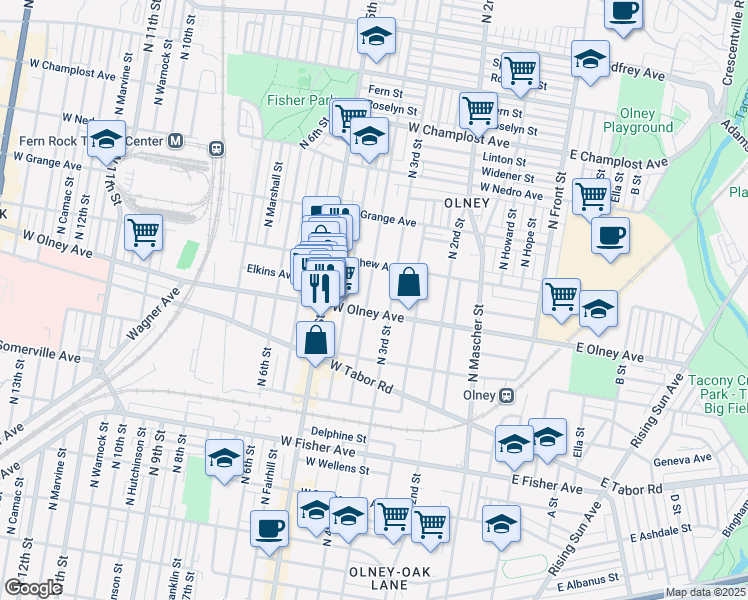Click the school marker at Fern Rock

pos(105,142)
